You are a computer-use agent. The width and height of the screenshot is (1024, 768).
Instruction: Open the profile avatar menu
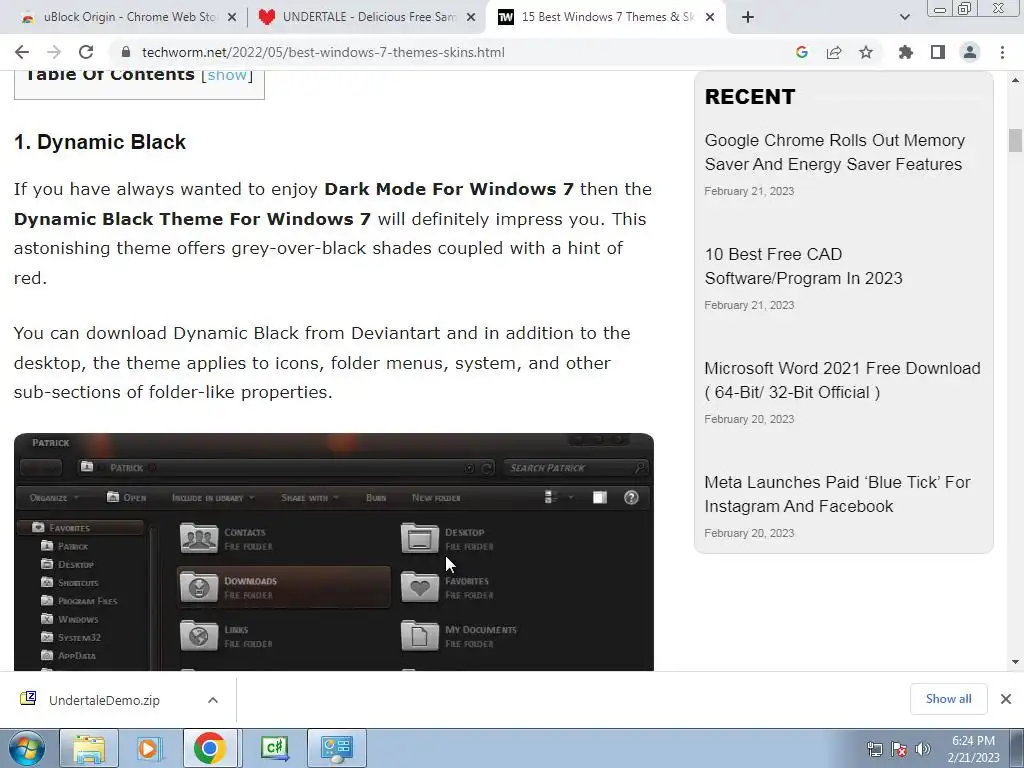(970, 52)
